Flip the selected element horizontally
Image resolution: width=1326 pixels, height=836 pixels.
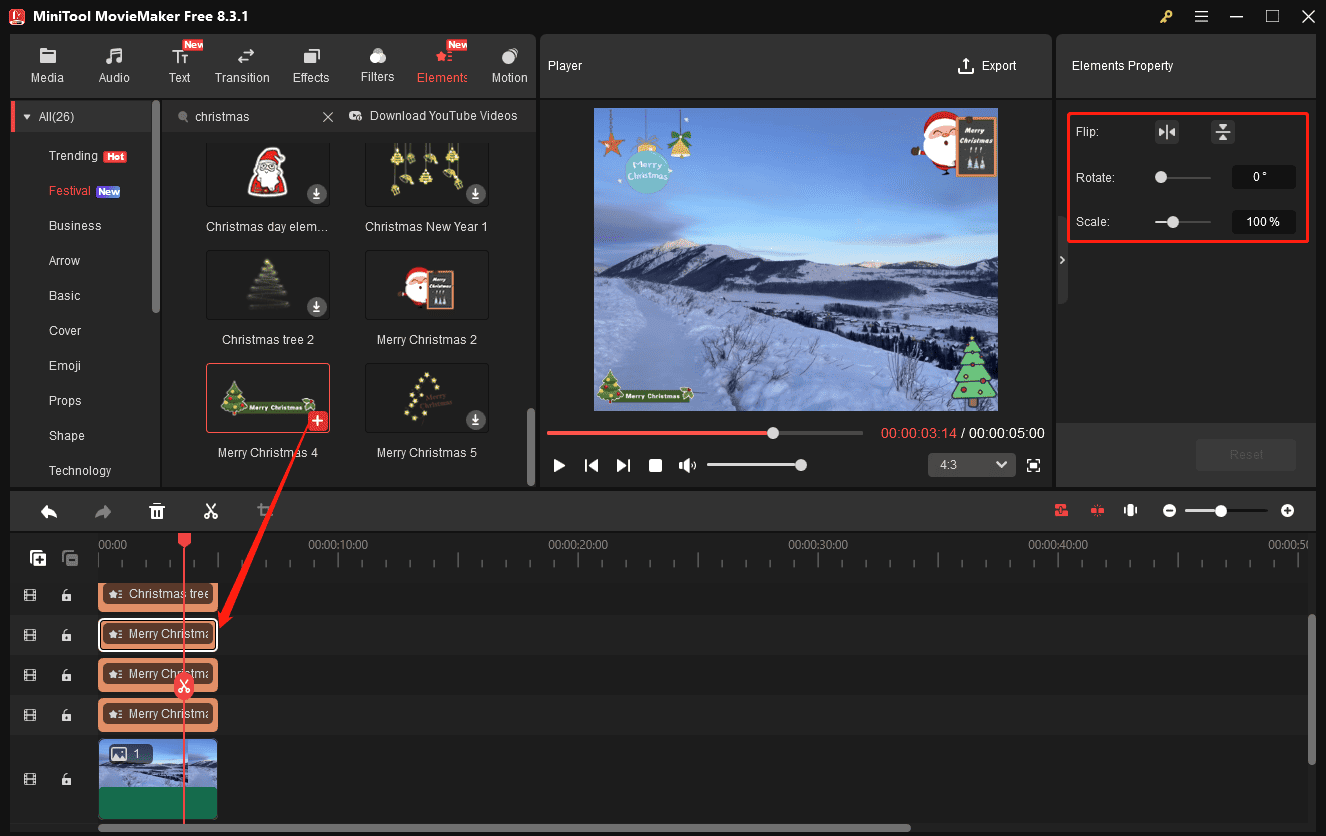coord(1166,131)
